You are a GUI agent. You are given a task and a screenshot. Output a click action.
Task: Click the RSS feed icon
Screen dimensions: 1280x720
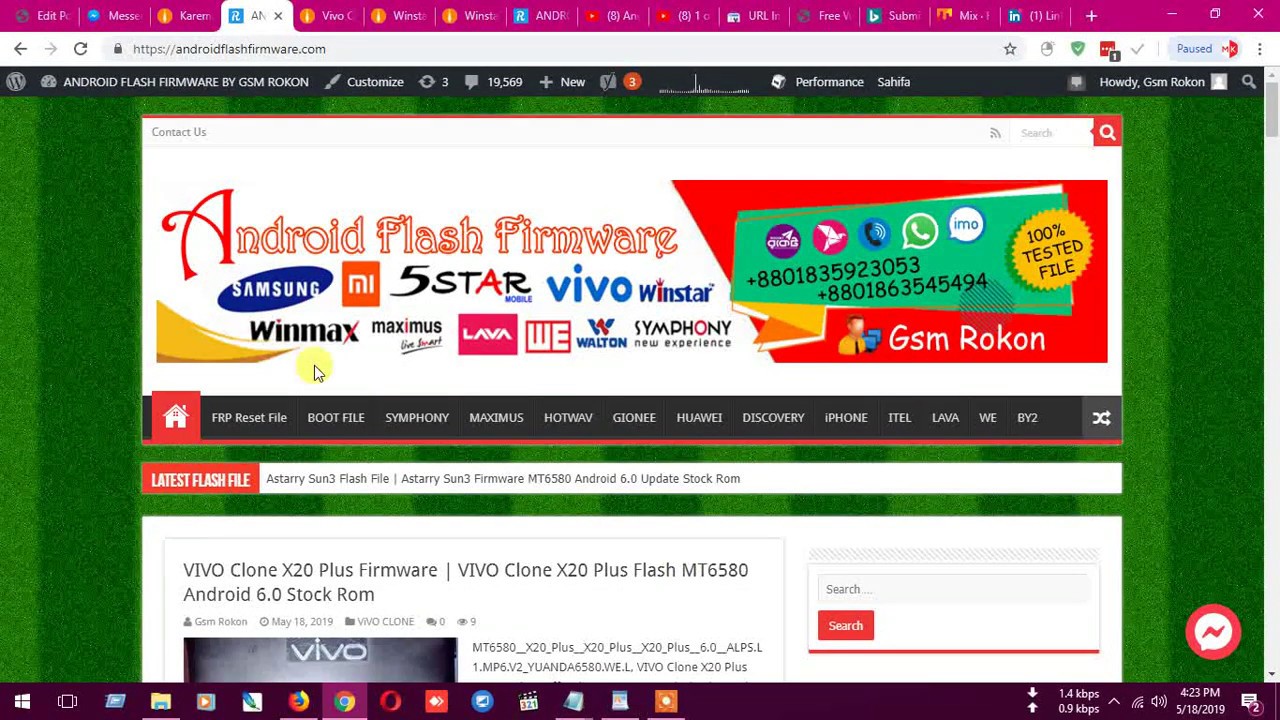tap(995, 133)
